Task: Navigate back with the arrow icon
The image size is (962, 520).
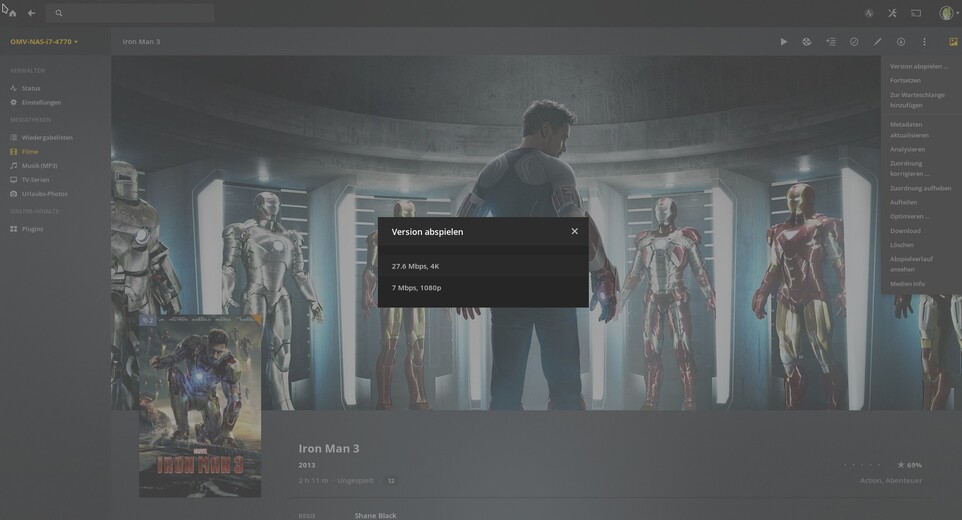Action: tap(31, 13)
